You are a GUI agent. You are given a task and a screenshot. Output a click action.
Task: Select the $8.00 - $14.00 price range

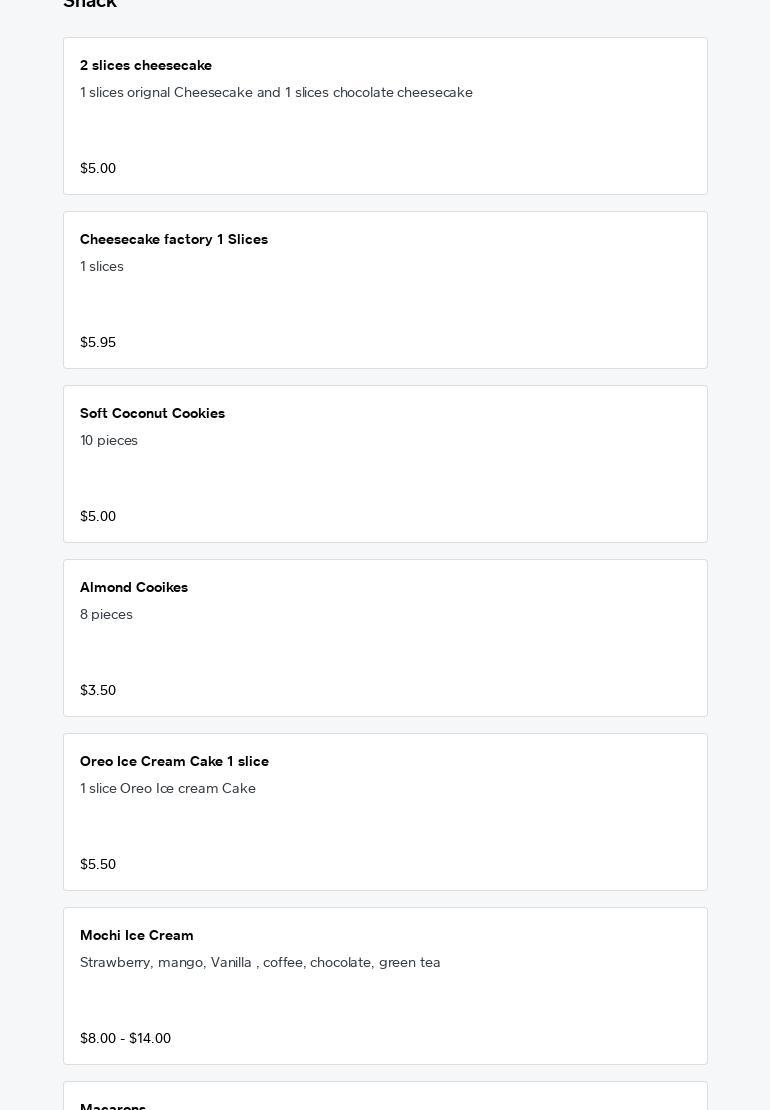click(125, 1039)
